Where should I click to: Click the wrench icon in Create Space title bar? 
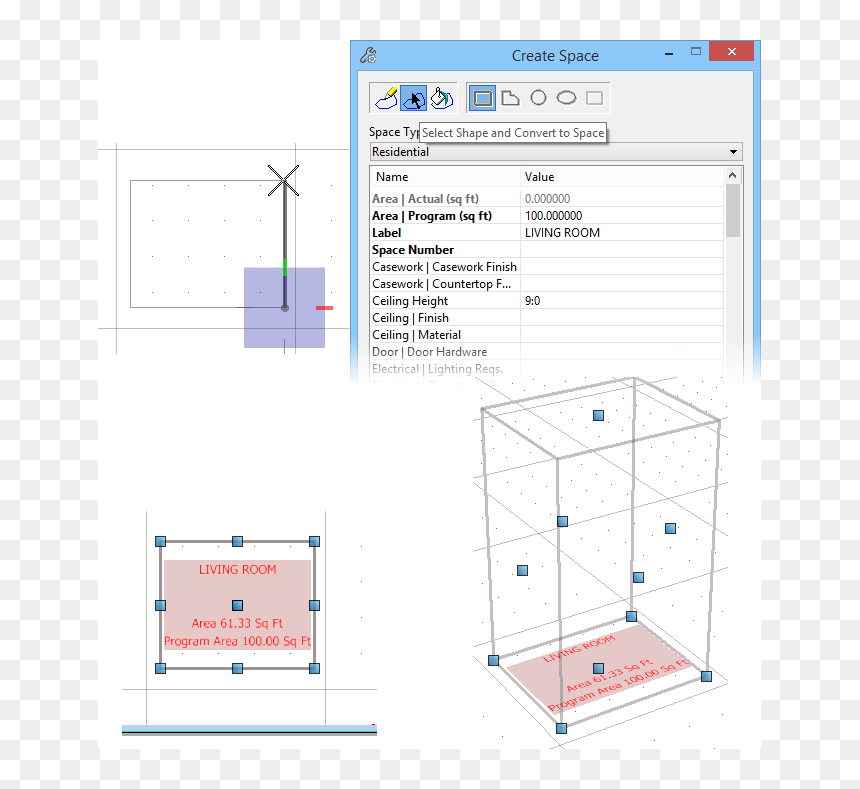click(368, 55)
